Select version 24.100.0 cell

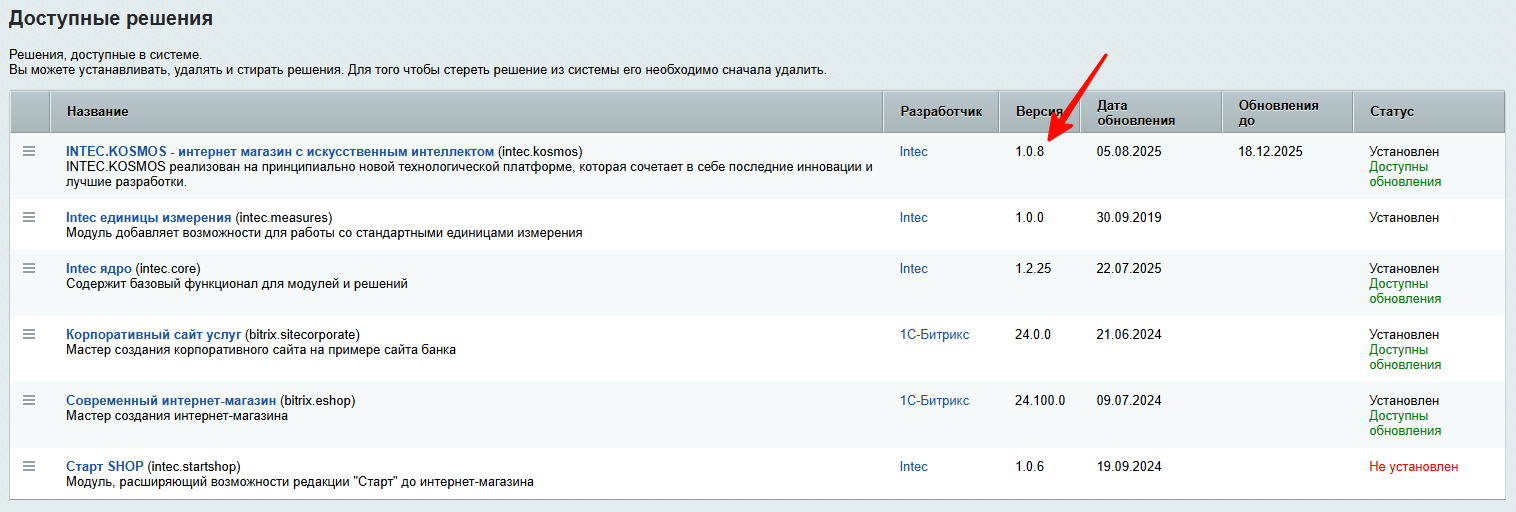tap(1040, 401)
